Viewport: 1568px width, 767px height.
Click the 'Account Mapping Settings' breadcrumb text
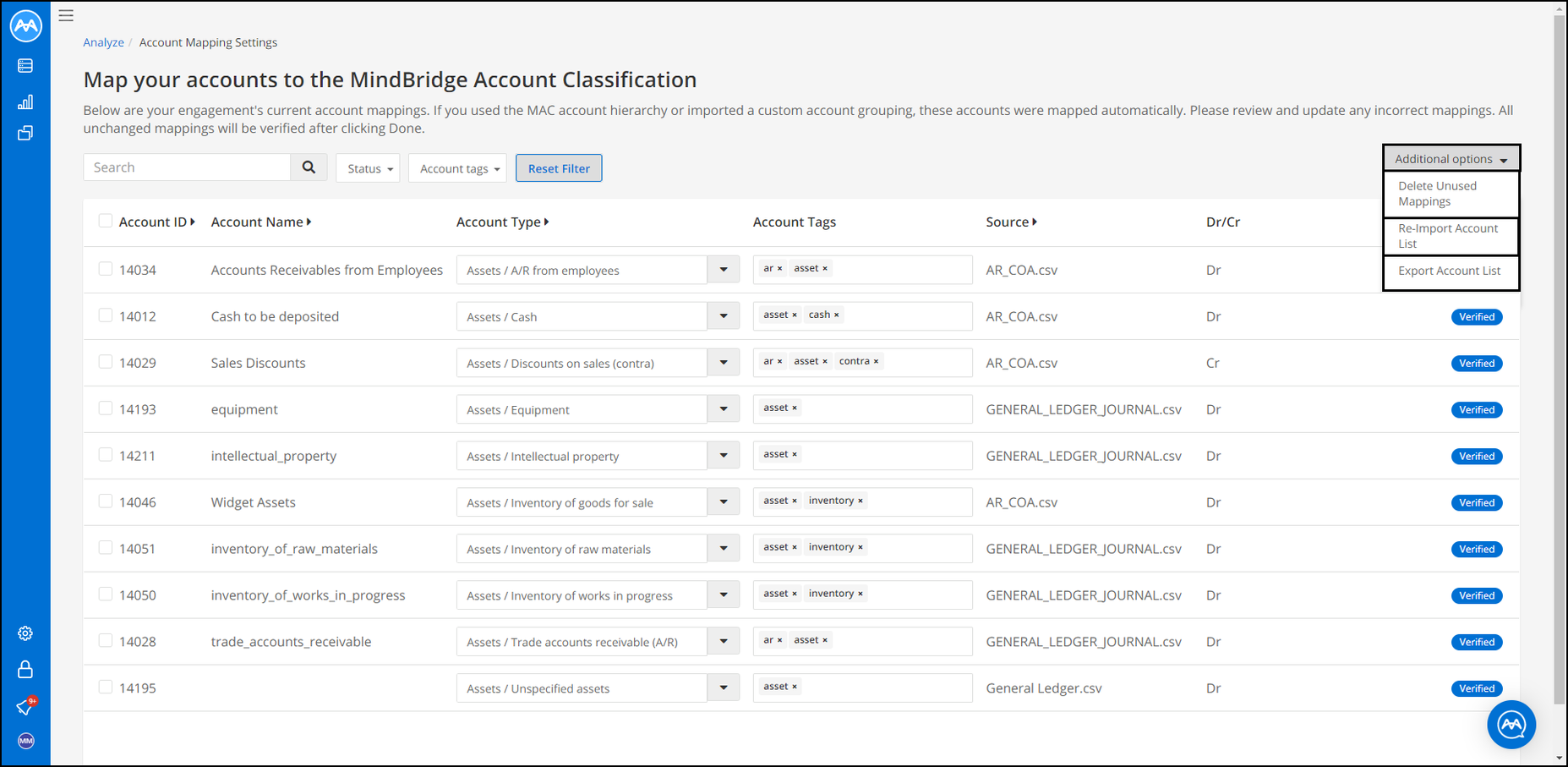208,42
